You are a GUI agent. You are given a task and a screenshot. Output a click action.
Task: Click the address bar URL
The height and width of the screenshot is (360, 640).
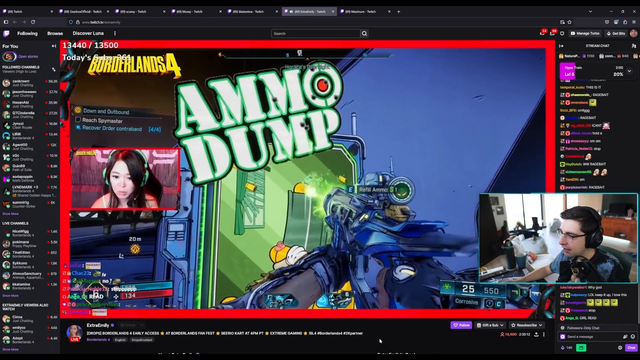click(x=101, y=22)
